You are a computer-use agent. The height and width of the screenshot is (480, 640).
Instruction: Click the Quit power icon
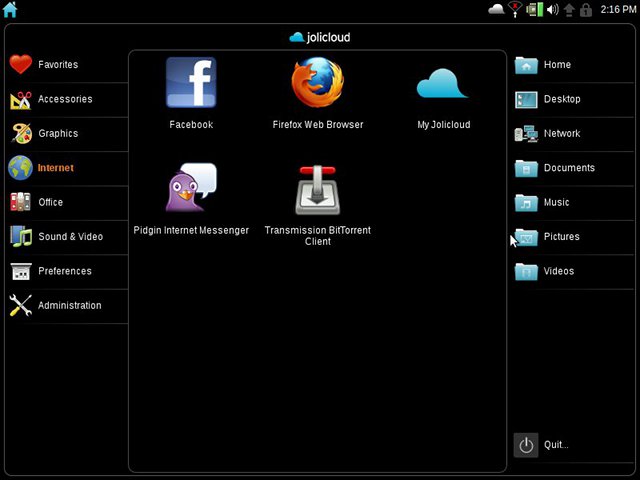[526, 445]
